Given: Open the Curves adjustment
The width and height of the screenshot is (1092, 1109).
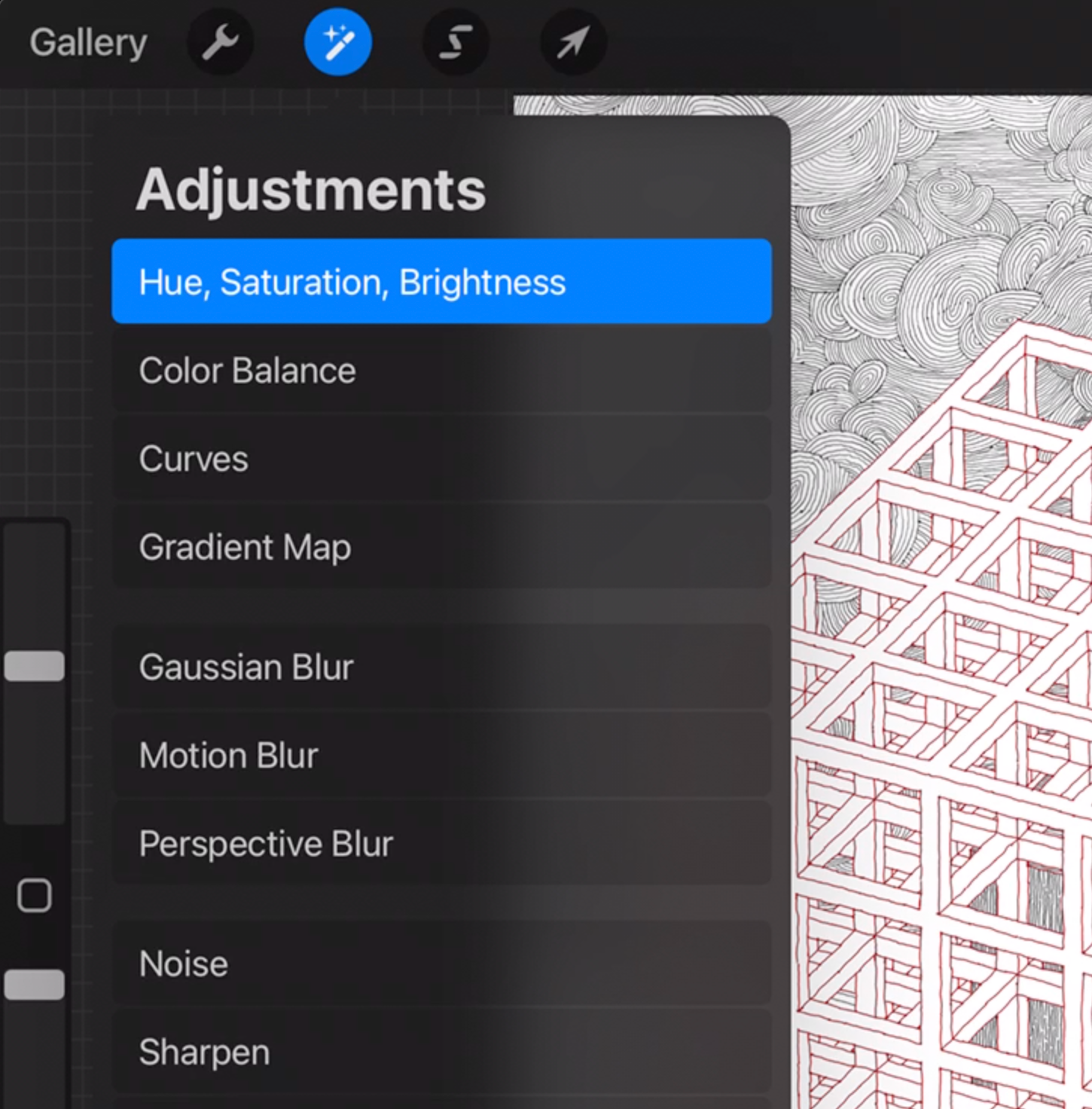Looking at the screenshot, I should [441, 459].
